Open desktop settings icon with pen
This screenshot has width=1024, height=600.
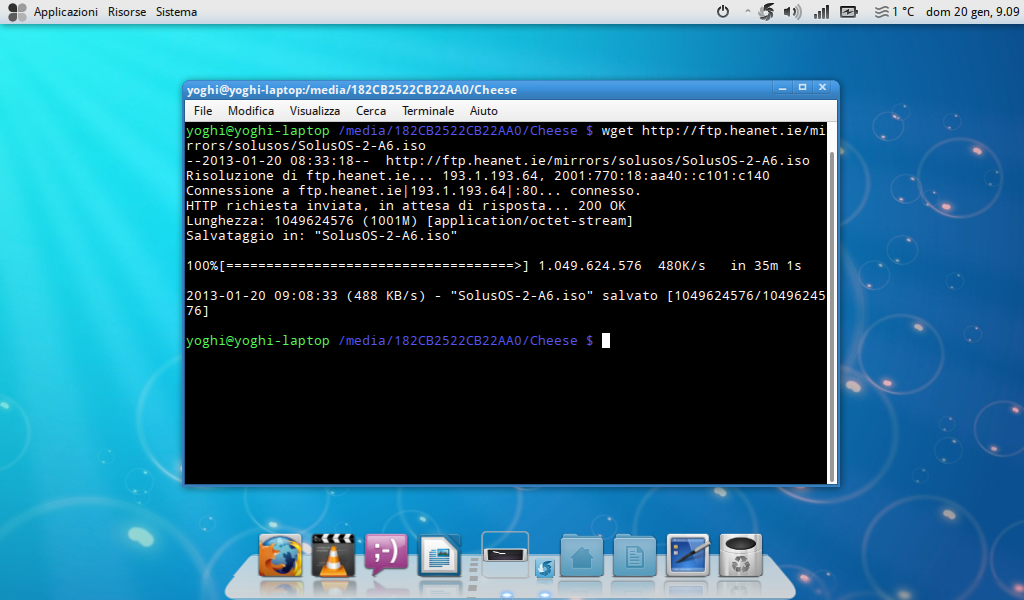point(688,556)
